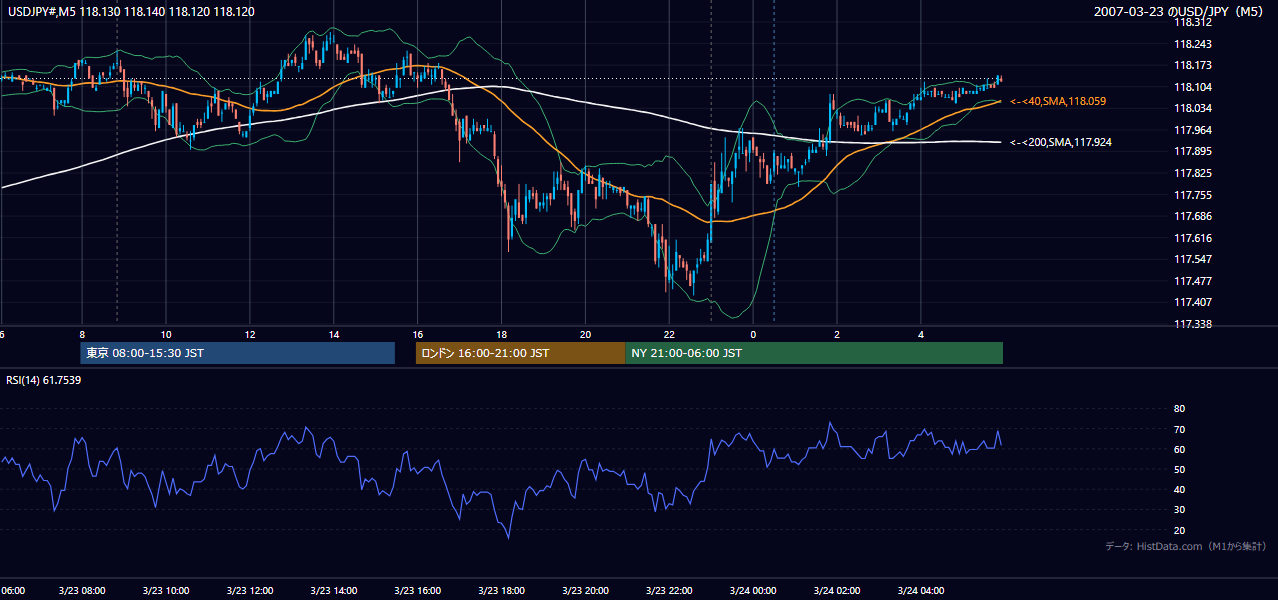1278x600 pixels.
Task: Click the 3/23 16:00 time axis label
Action: click(418, 591)
